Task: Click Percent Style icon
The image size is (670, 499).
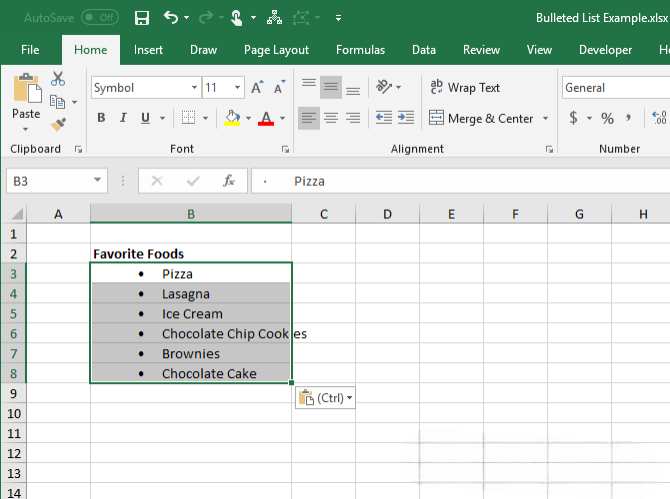Action: [607, 118]
